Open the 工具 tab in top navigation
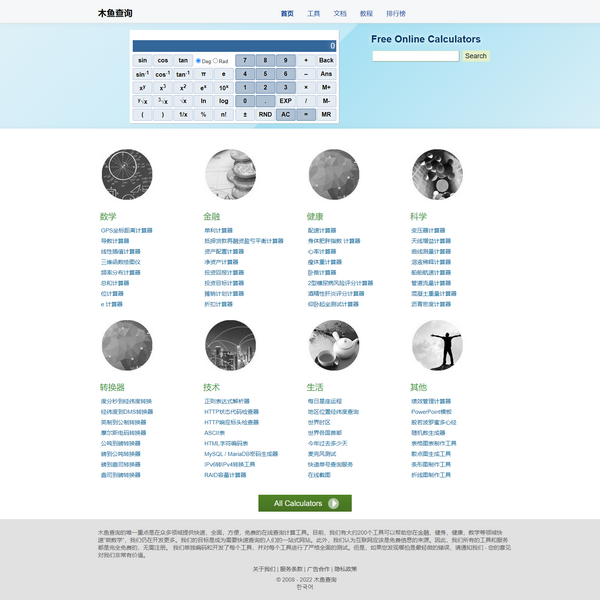 point(314,14)
